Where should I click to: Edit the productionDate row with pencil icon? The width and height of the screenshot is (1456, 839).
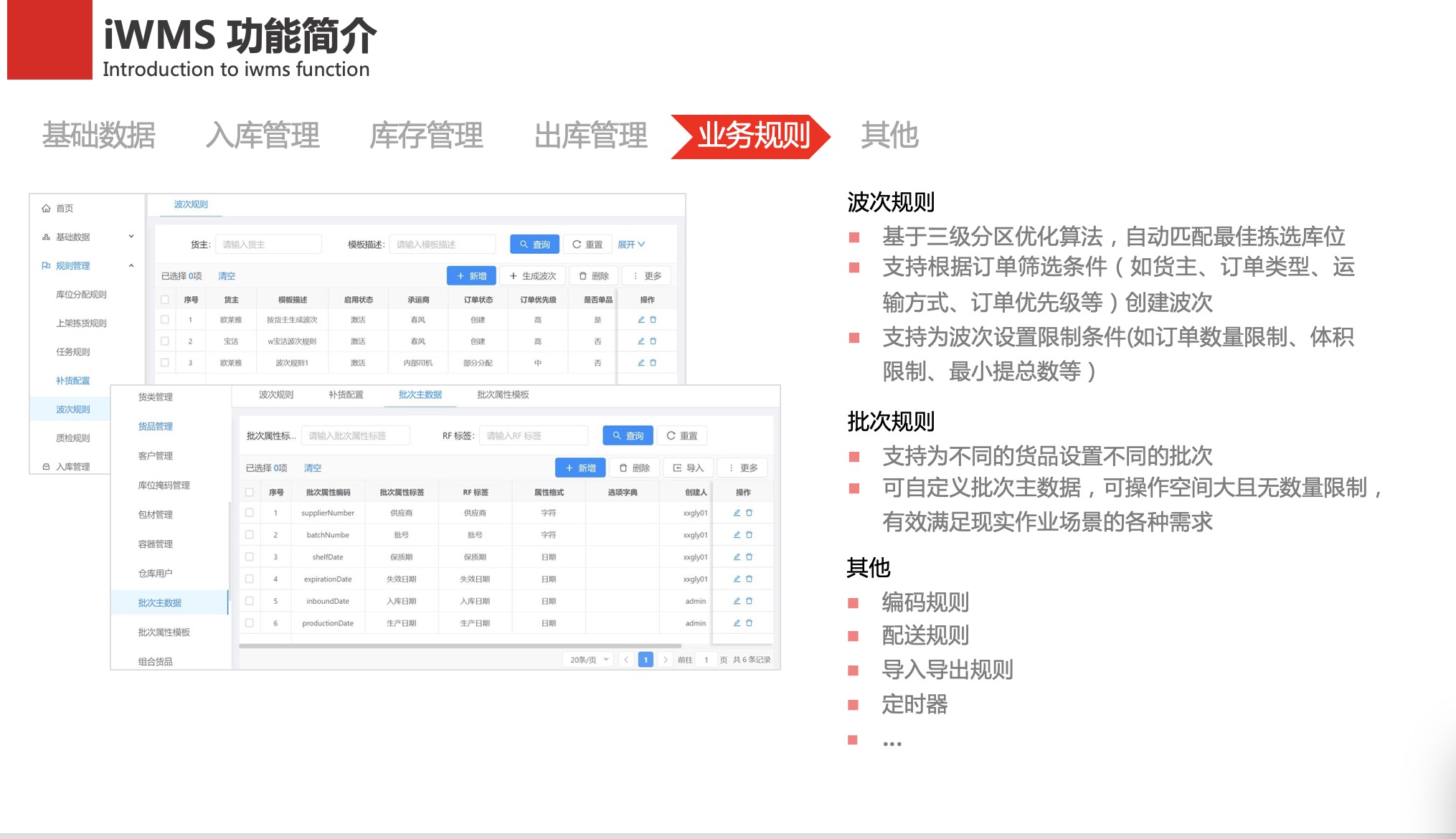[x=737, y=623]
